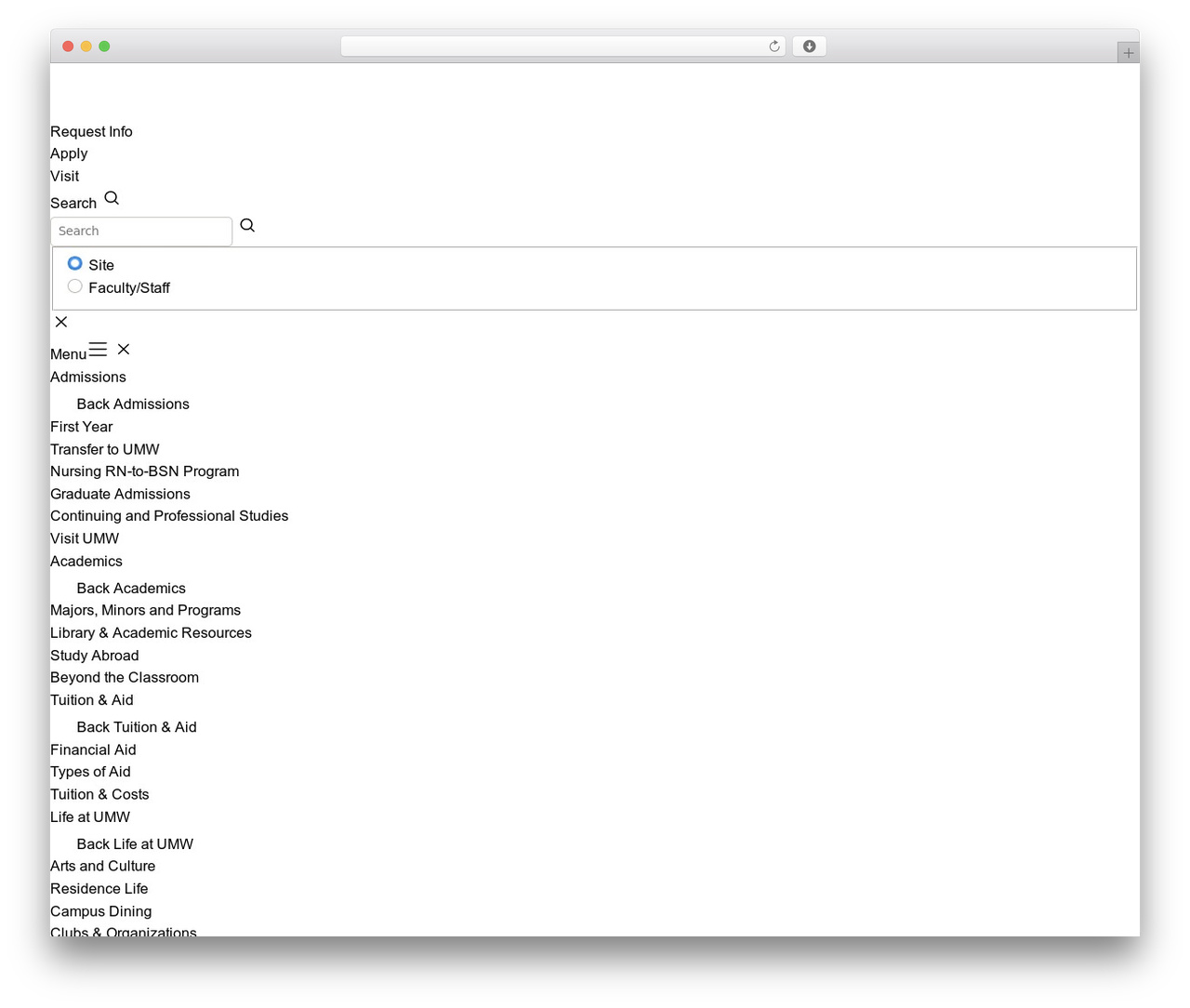Open Arts and Culture link
1190x1008 pixels.
103,866
